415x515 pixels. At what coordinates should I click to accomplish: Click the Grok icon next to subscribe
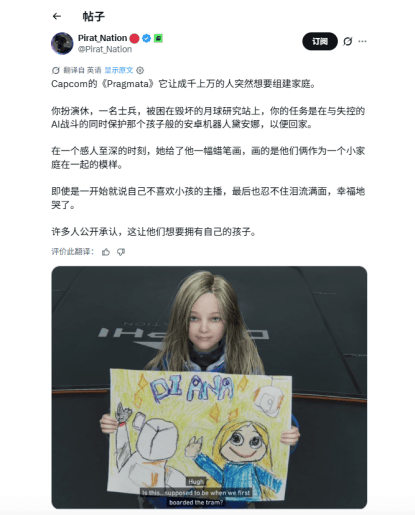pos(347,41)
